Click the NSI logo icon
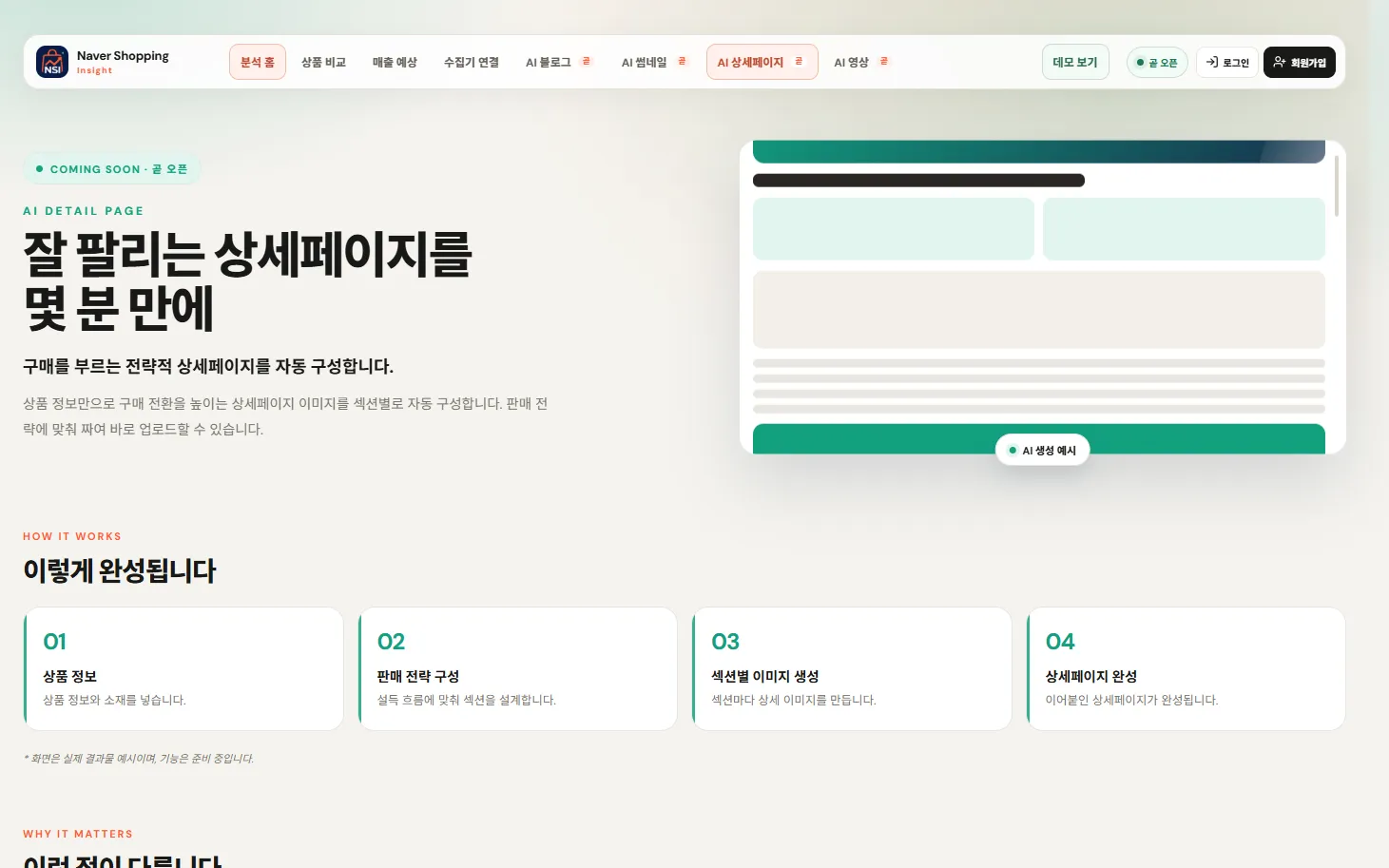Screen dimensions: 1389x868 [52, 62]
